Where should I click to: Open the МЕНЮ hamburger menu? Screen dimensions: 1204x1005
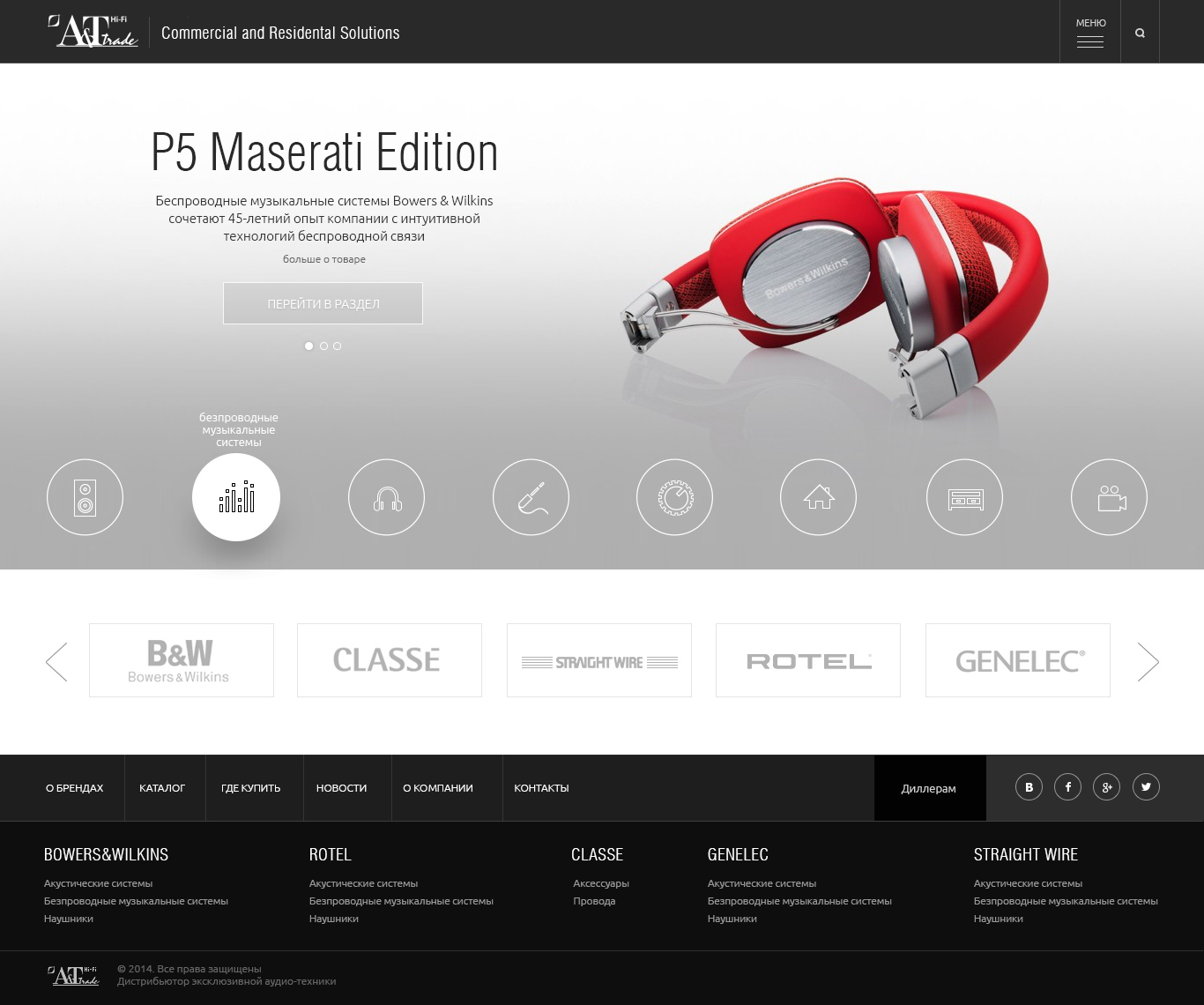[1090, 33]
